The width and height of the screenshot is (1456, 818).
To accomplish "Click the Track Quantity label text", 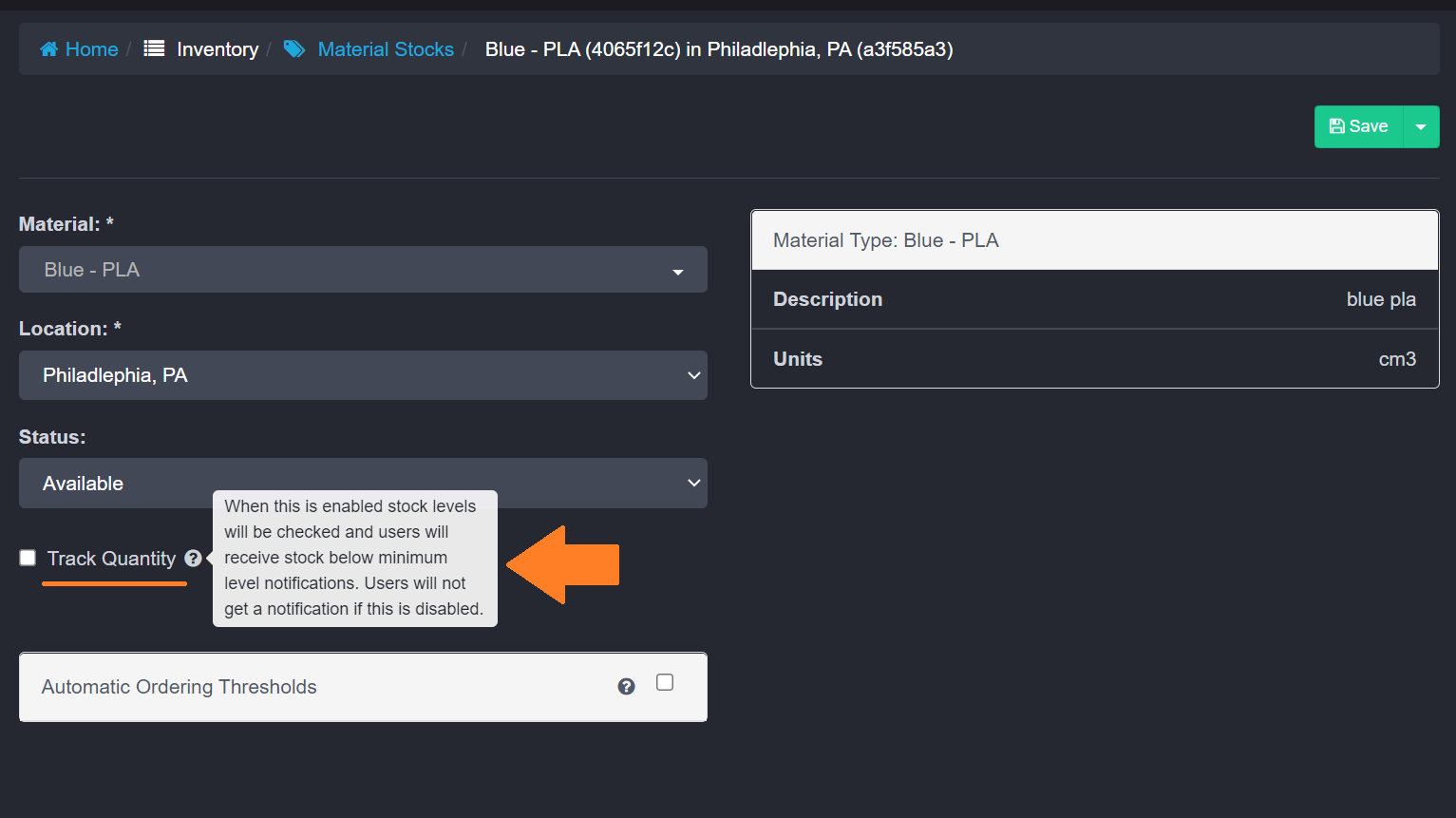I will coord(111,559).
